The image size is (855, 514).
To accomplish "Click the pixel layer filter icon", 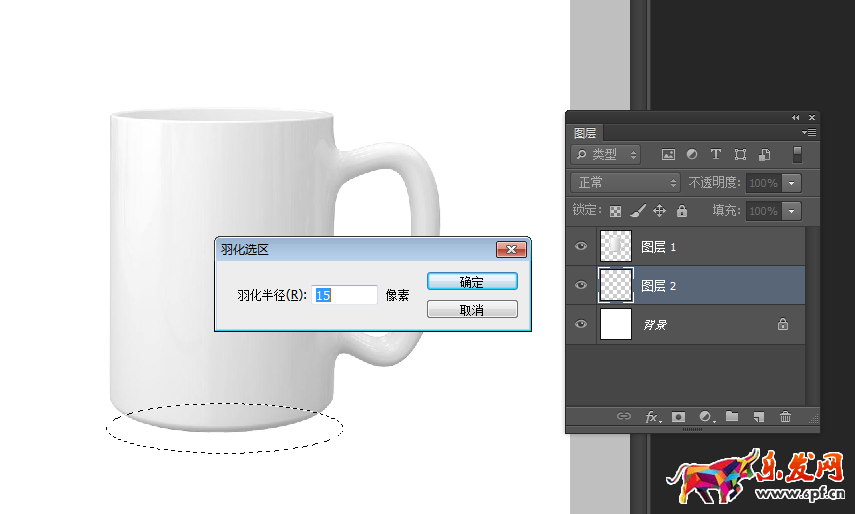I will [668, 155].
